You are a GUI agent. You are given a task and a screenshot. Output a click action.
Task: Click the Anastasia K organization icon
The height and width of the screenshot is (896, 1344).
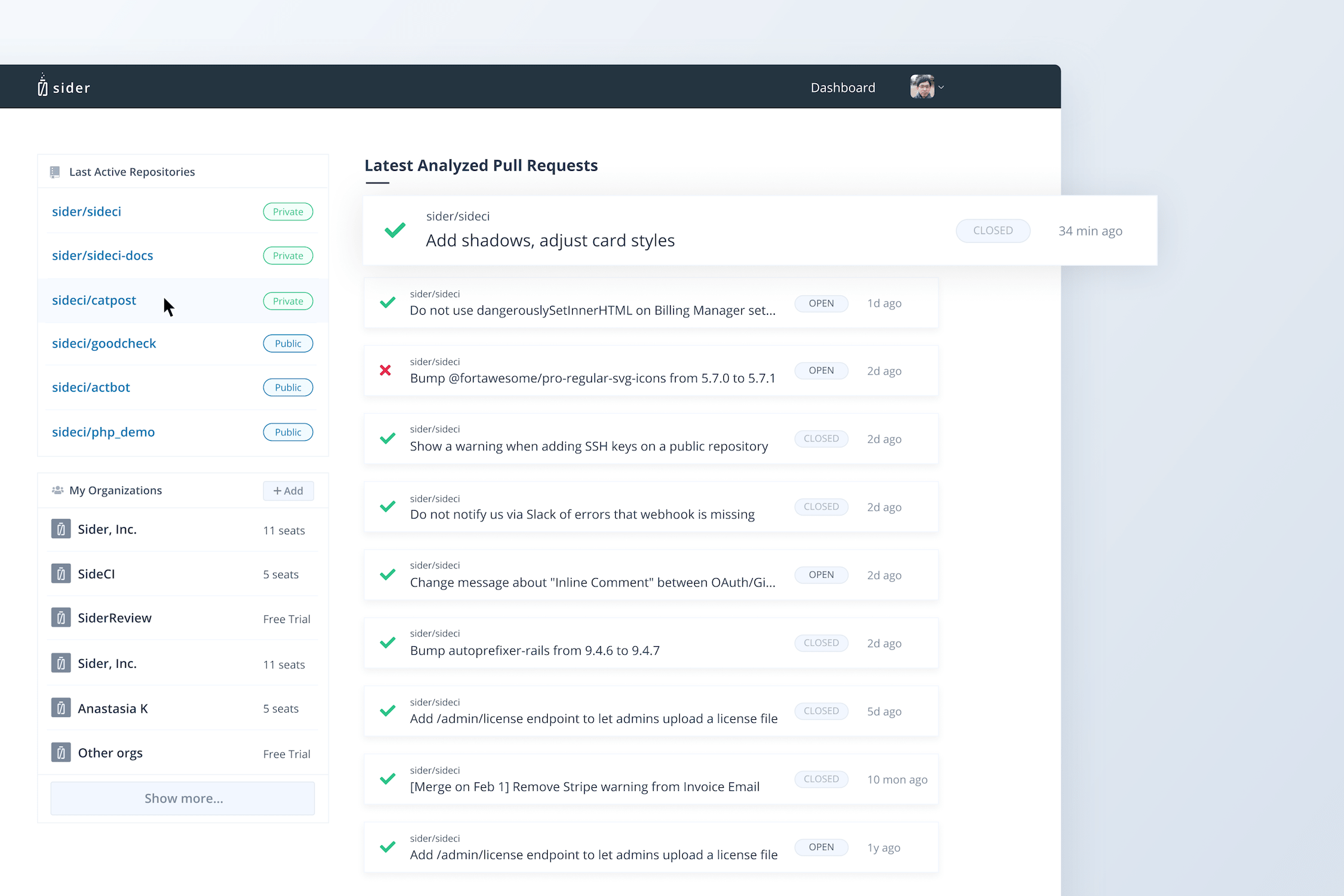(61, 708)
